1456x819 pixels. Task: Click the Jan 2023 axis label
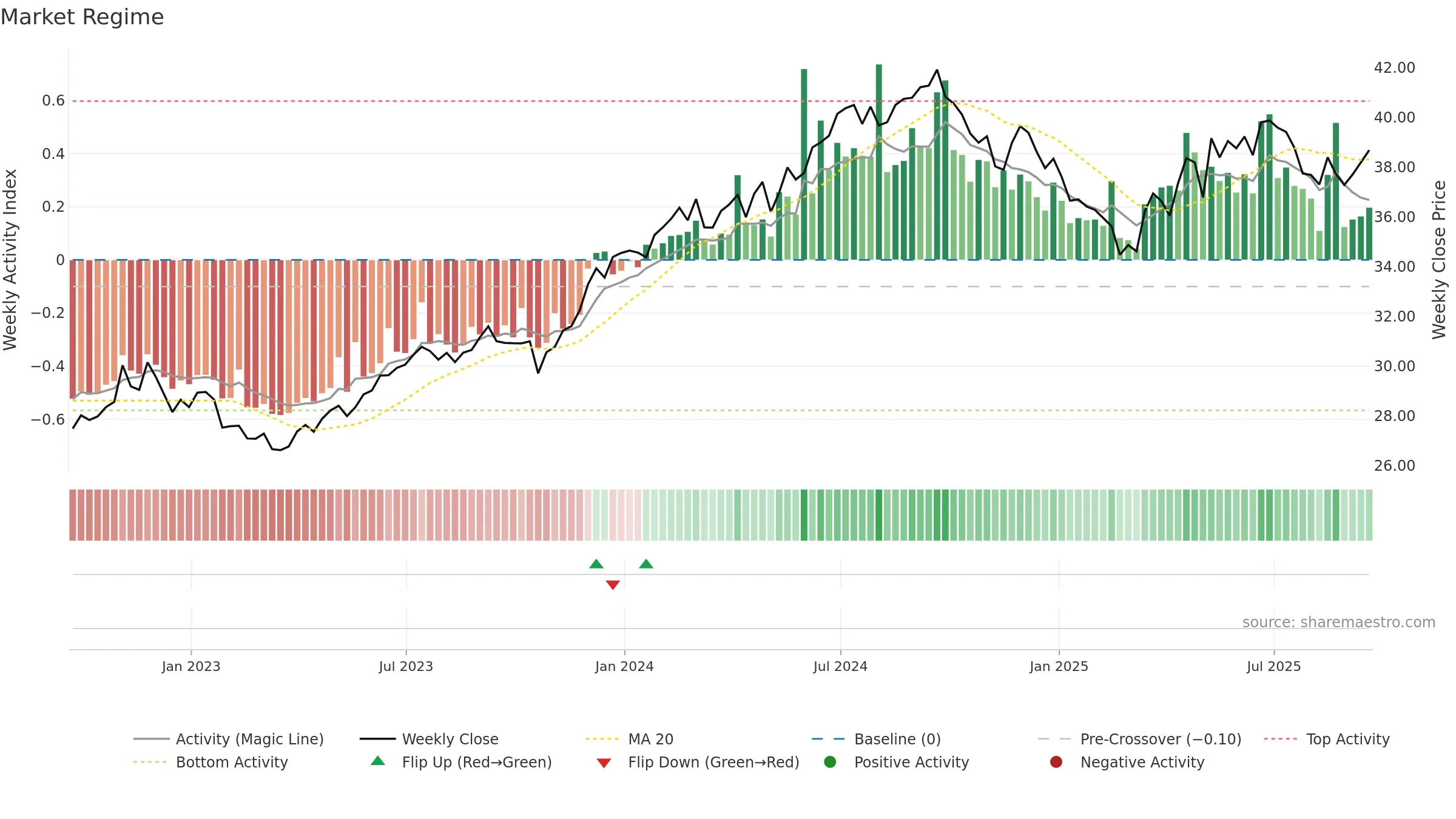(191, 667)
